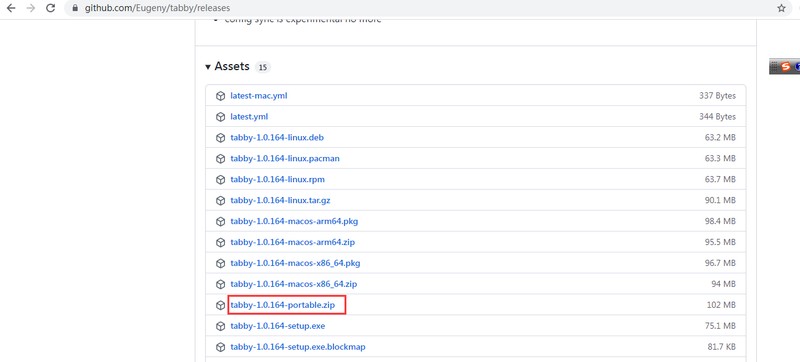This screenshot has height=362, width=800.
Task: Click the 63.7 MB size text
Action: [720, 179]
